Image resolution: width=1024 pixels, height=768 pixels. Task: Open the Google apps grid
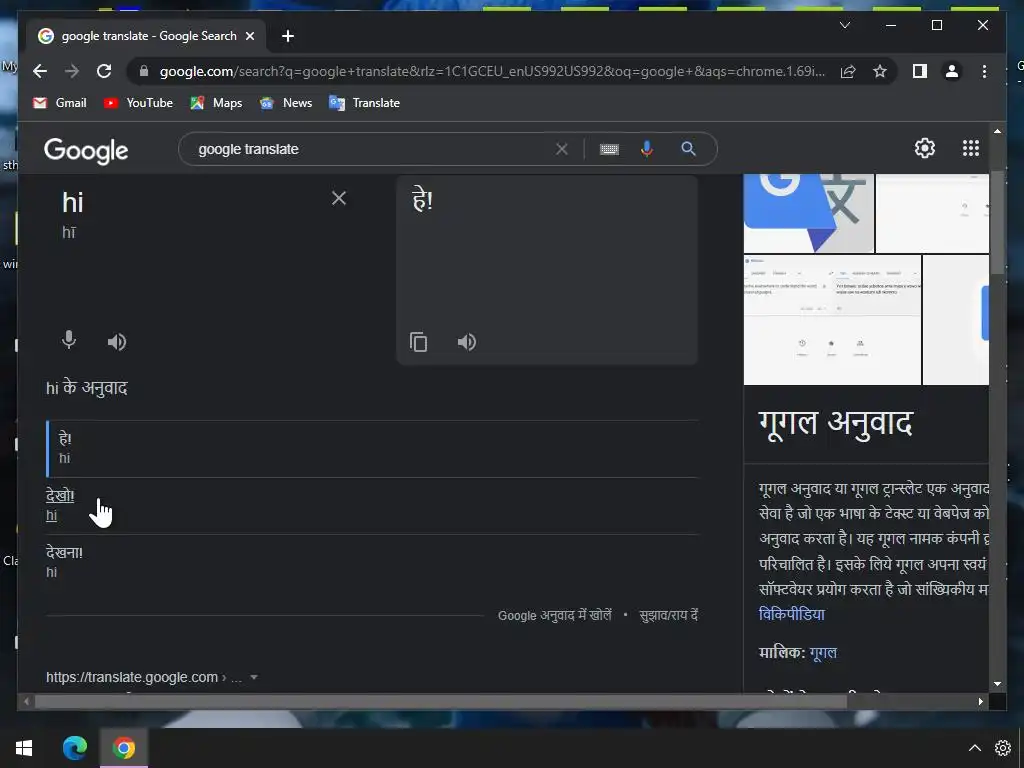(971, 148)
